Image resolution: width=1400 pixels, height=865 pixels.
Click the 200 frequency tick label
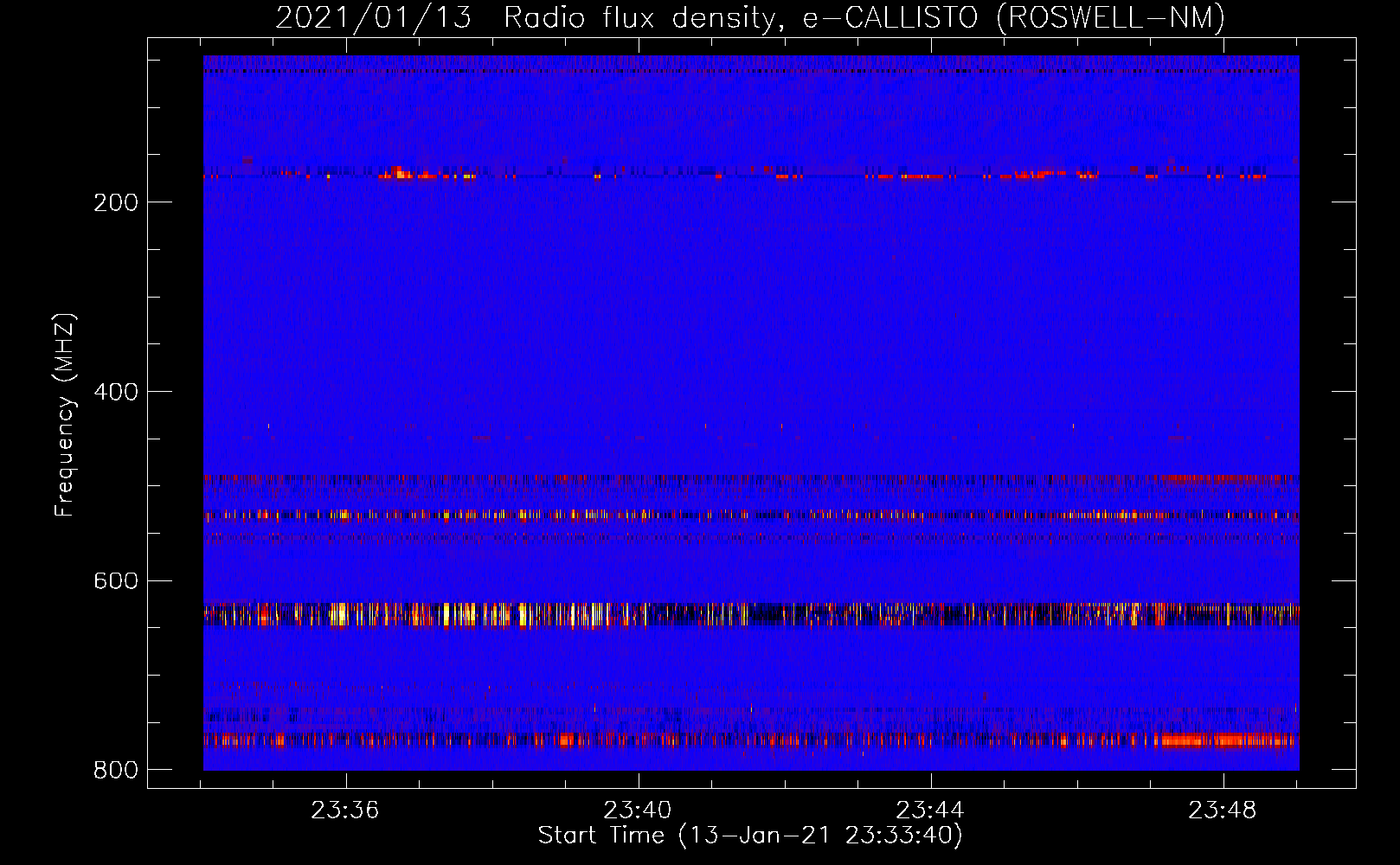click(116, 202)
